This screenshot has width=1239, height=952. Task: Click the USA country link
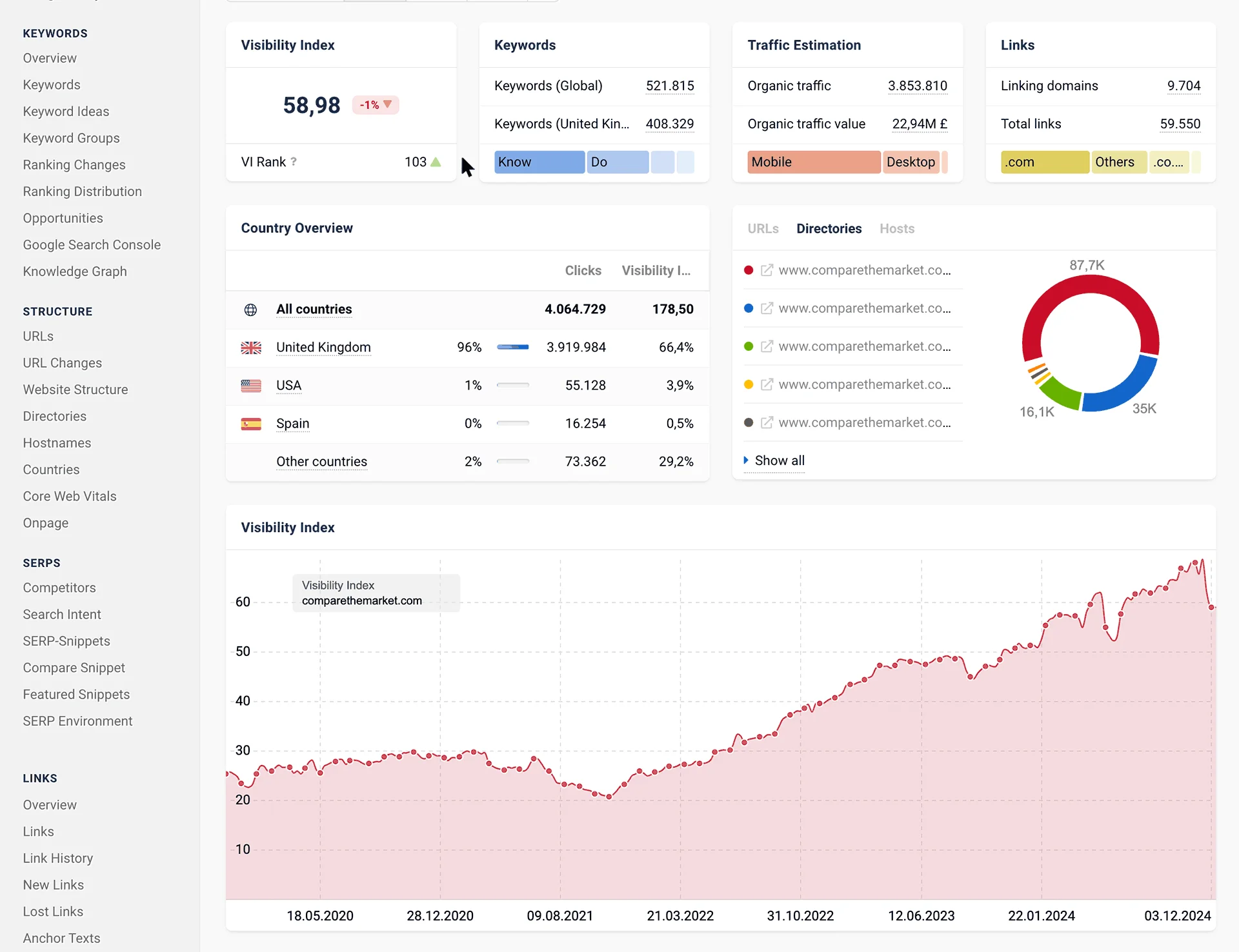pos(288,386)
